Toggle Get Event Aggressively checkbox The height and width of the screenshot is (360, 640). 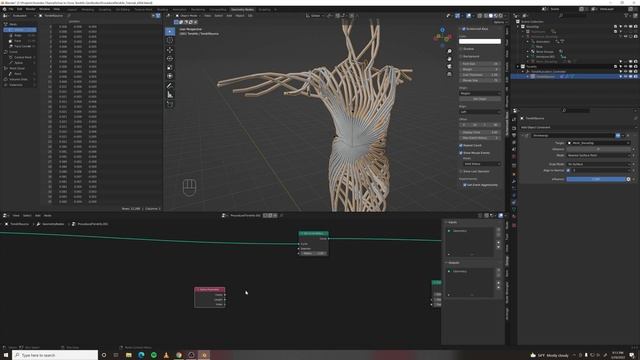pos(464,185)
